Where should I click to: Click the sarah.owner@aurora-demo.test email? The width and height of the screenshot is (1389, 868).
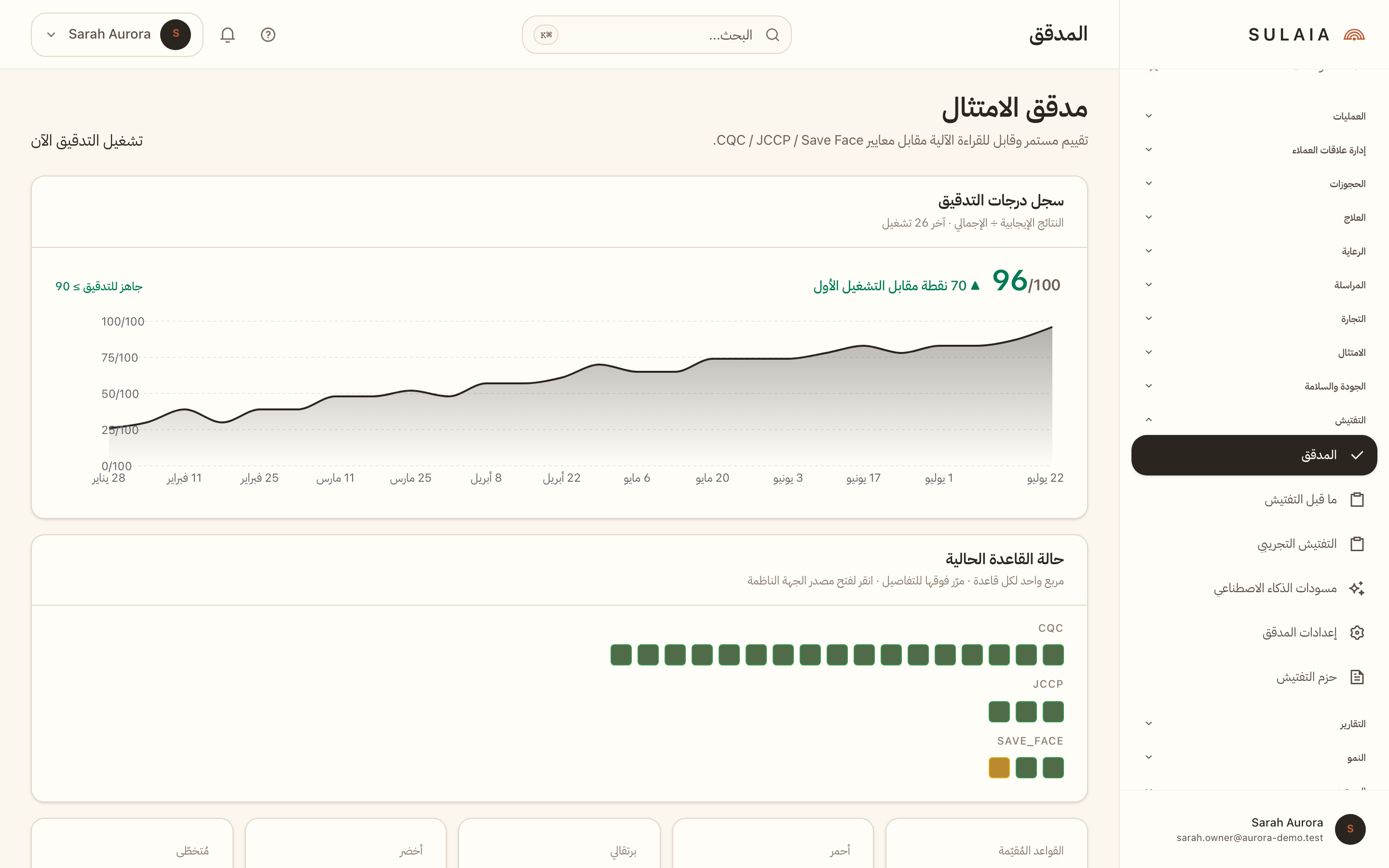click(1250, 838)
